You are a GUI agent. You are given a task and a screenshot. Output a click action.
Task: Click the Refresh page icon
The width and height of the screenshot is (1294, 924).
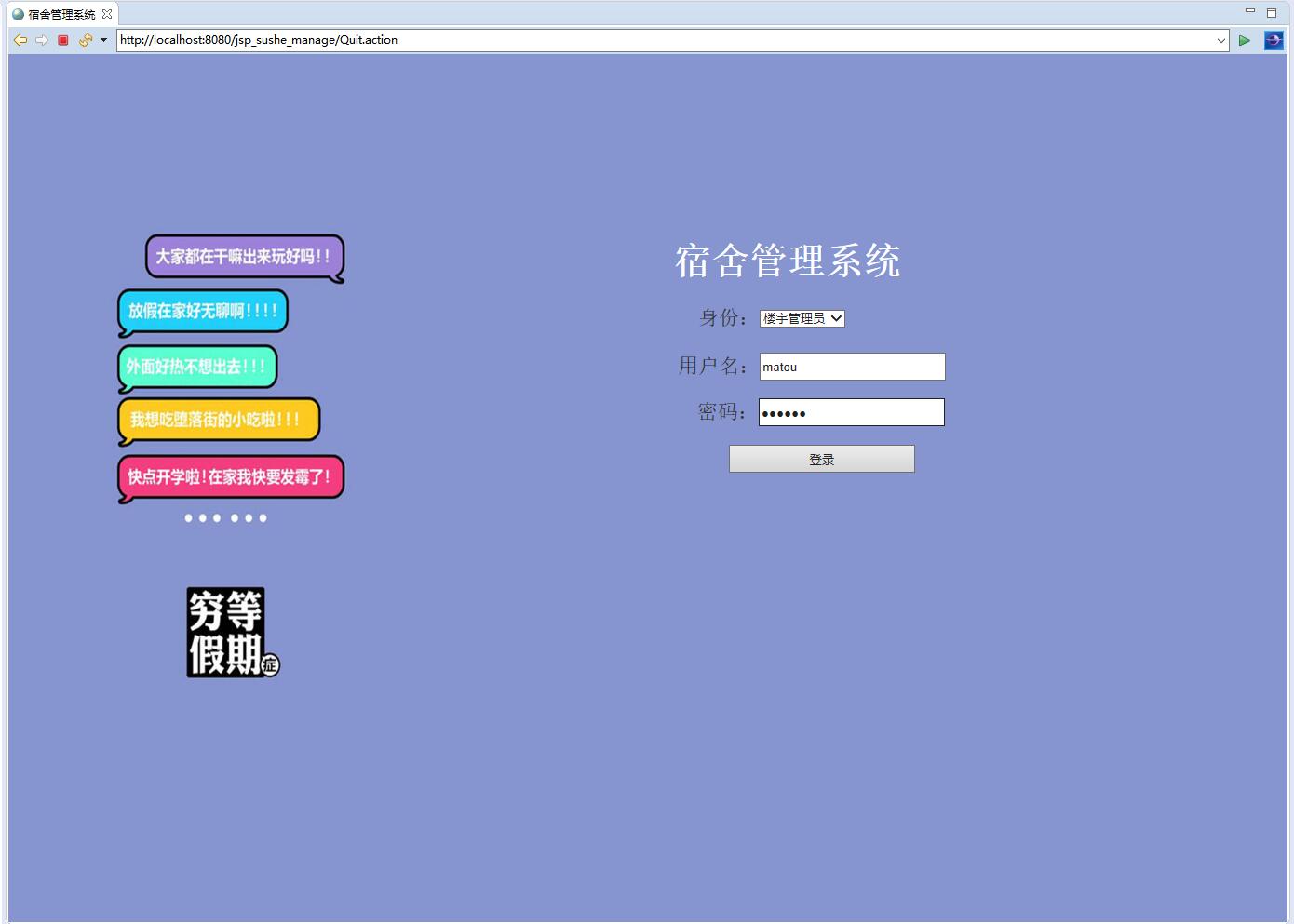click(83, 40)
